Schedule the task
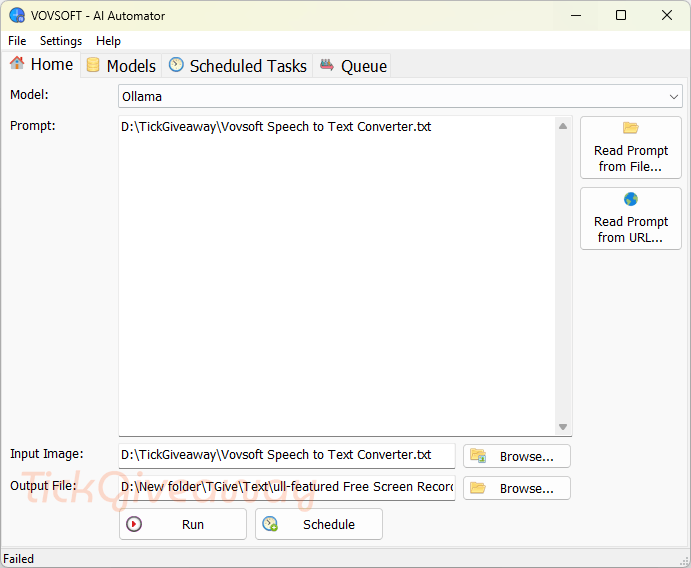The height and width of the screenshot is (568, 691). [319, 524]
